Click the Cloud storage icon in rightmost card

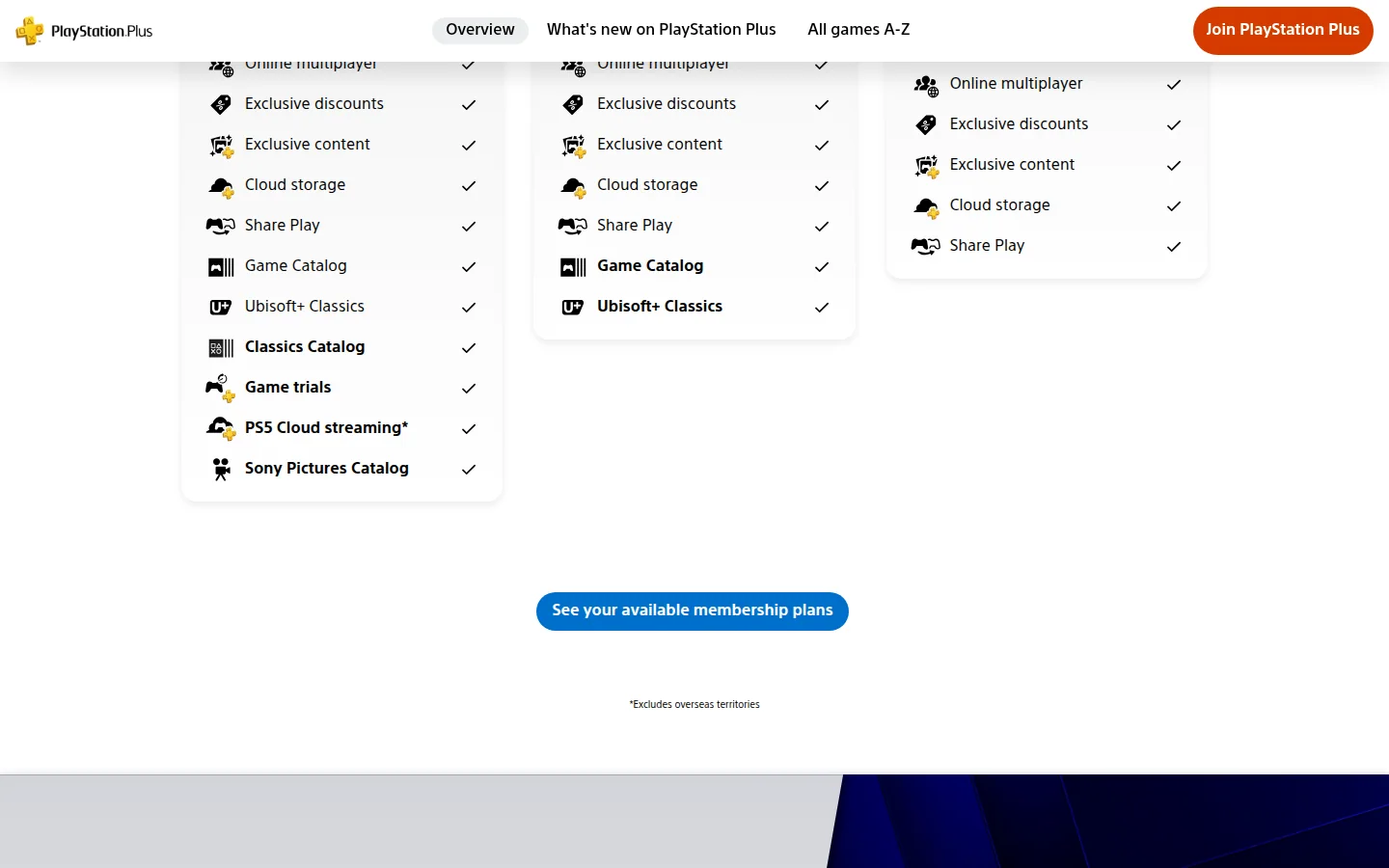[926, 206]
